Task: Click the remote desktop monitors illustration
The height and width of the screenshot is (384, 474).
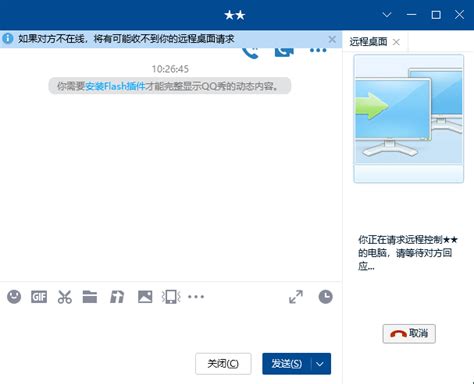Action: [x=409, y=118]
